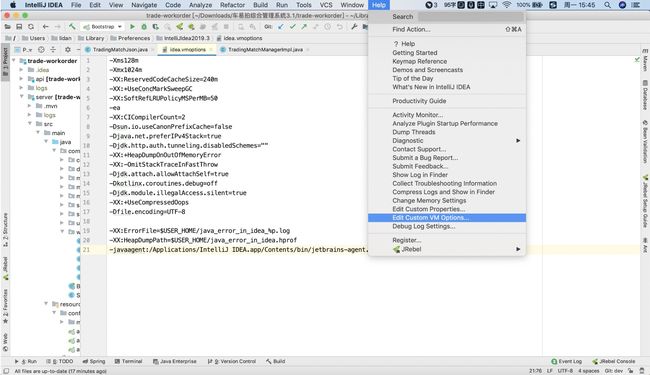Expand the api module node

click(22, 79)
